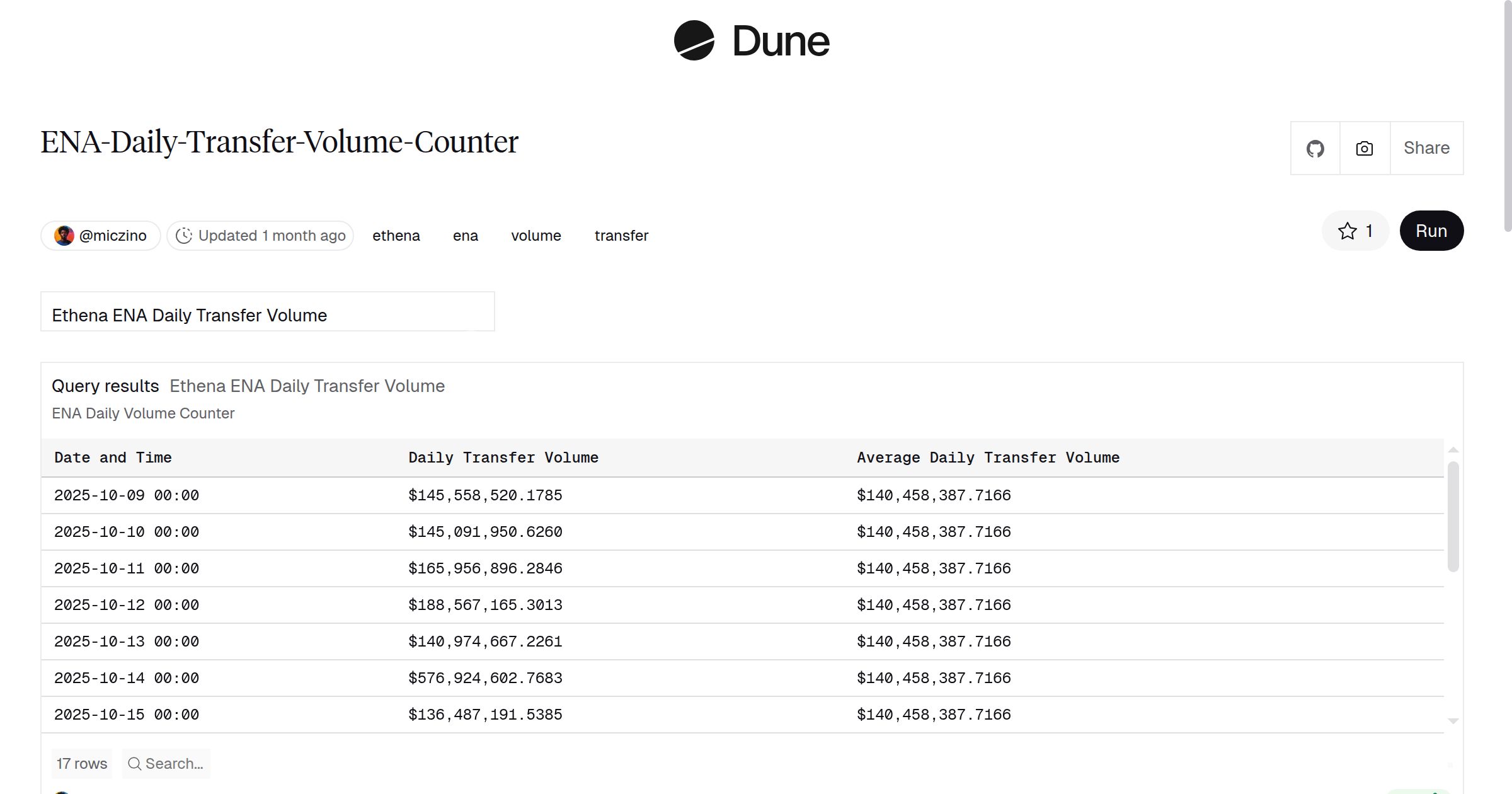Open the ethena tag
The image size is (1512, 794).
point(396,235)
